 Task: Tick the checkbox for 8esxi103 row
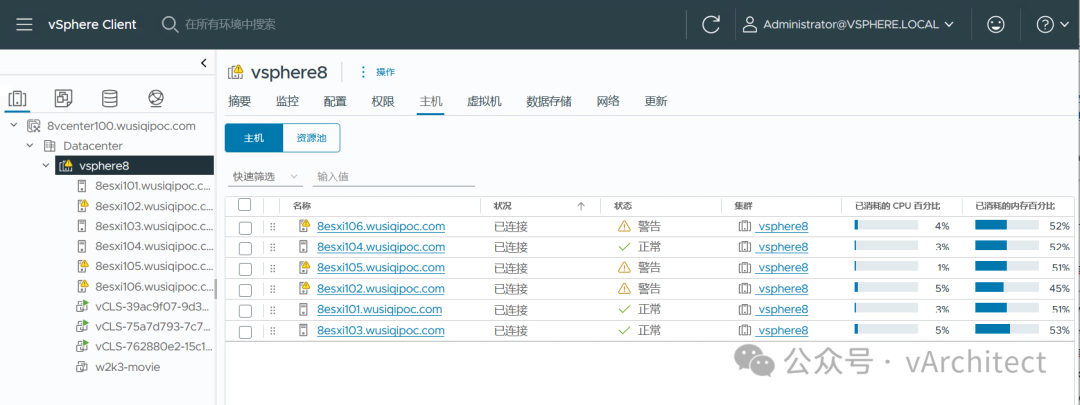point(245,332)
